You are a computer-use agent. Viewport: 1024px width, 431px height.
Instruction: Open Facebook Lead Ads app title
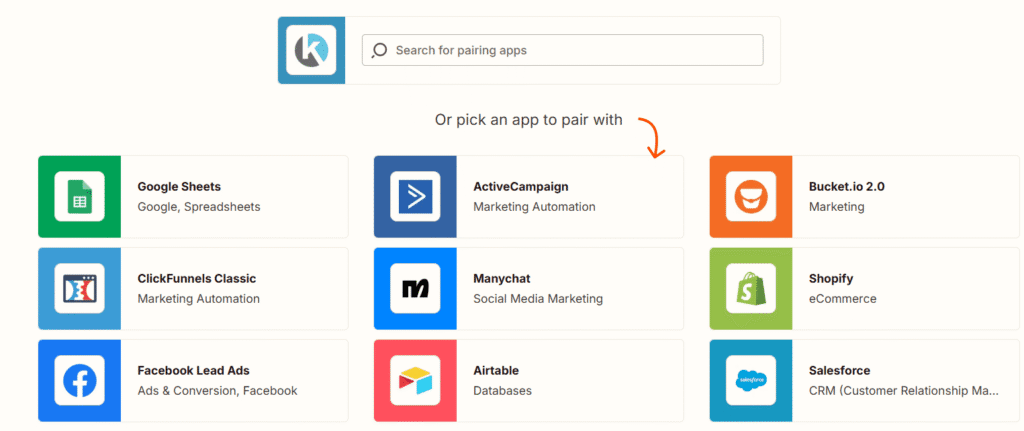point(193,371)
